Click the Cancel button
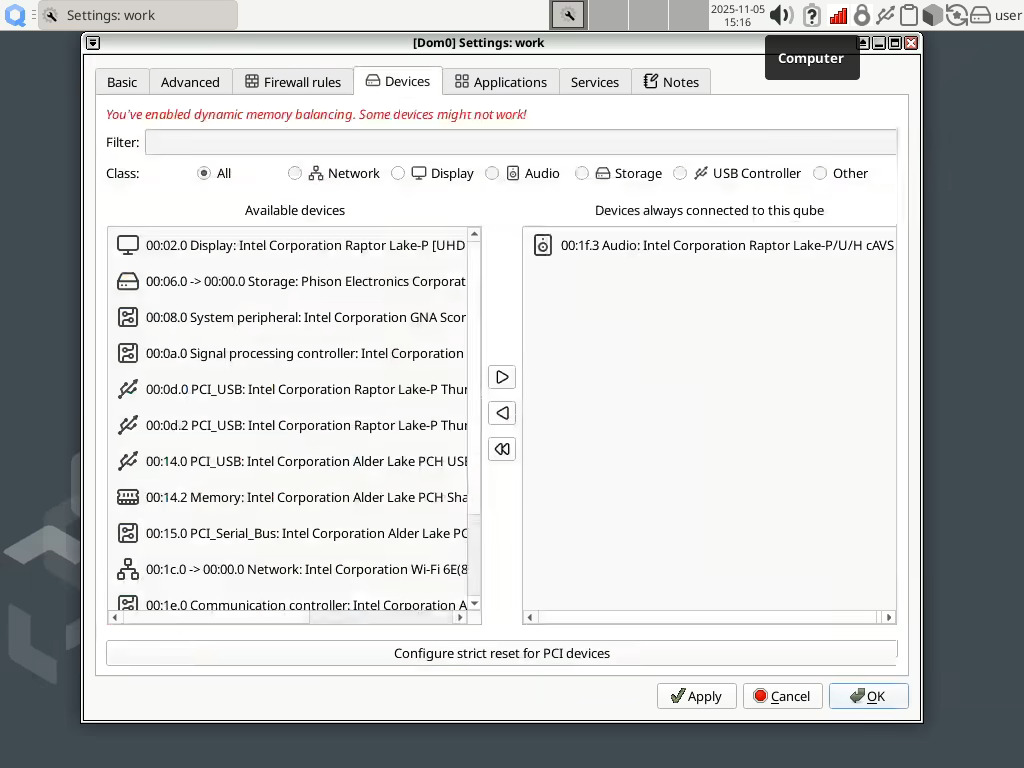The width and height of the screenshot is (1024, 768). click(782, 696)
